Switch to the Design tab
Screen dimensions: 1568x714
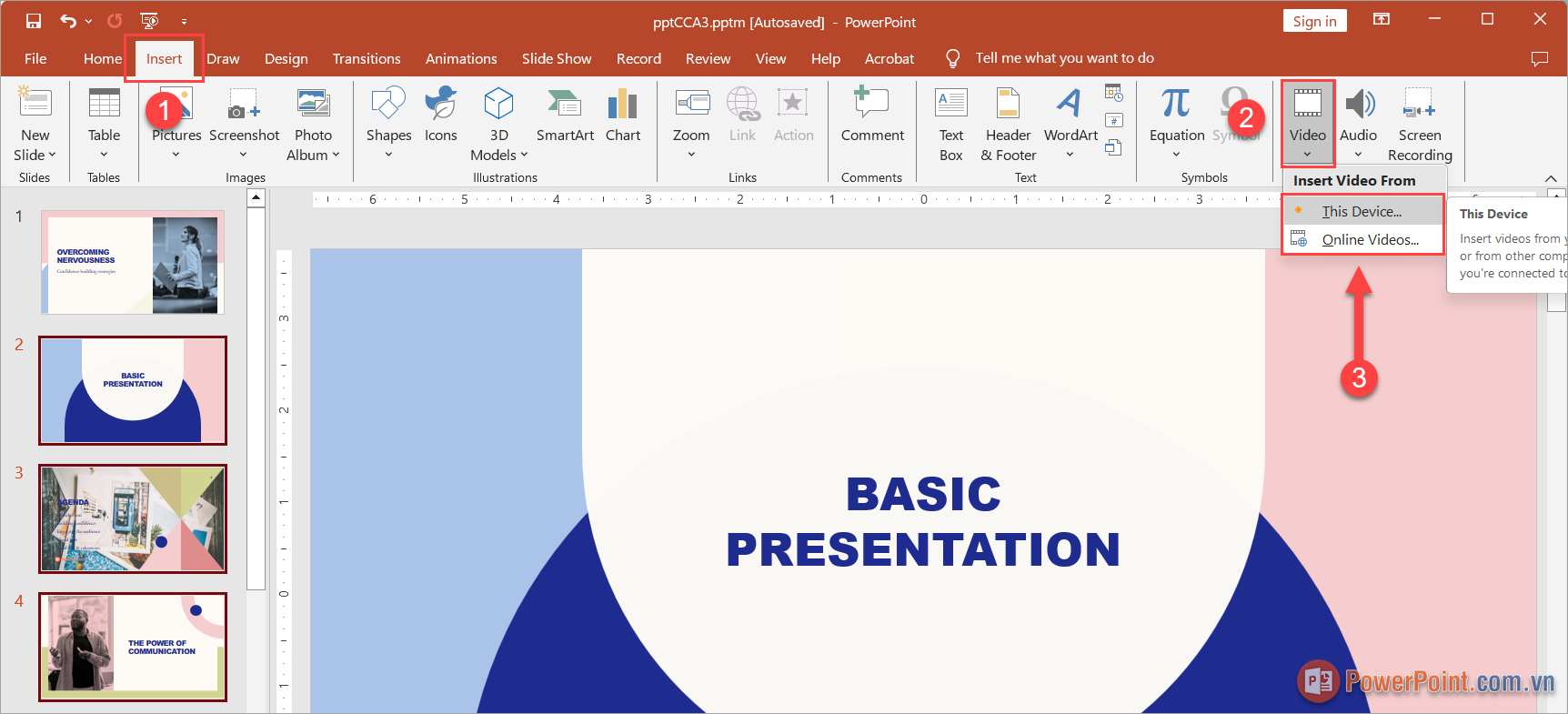[x=286, y=58]
